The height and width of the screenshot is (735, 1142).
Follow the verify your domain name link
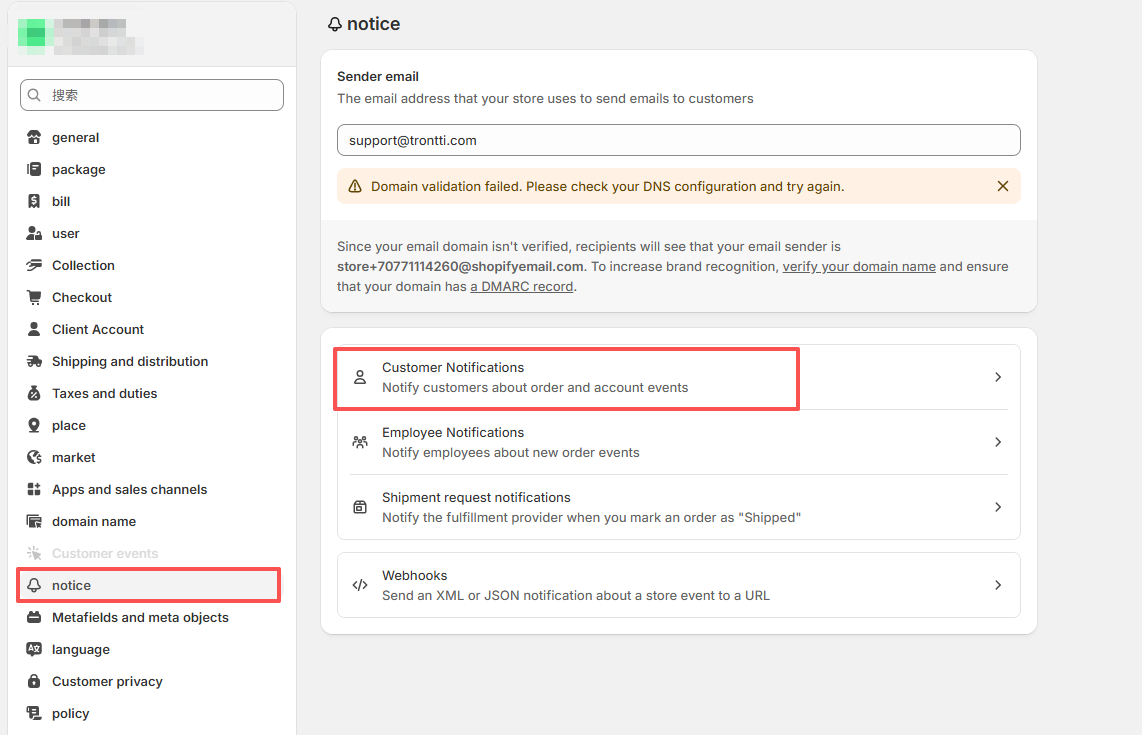pos(859,267)
